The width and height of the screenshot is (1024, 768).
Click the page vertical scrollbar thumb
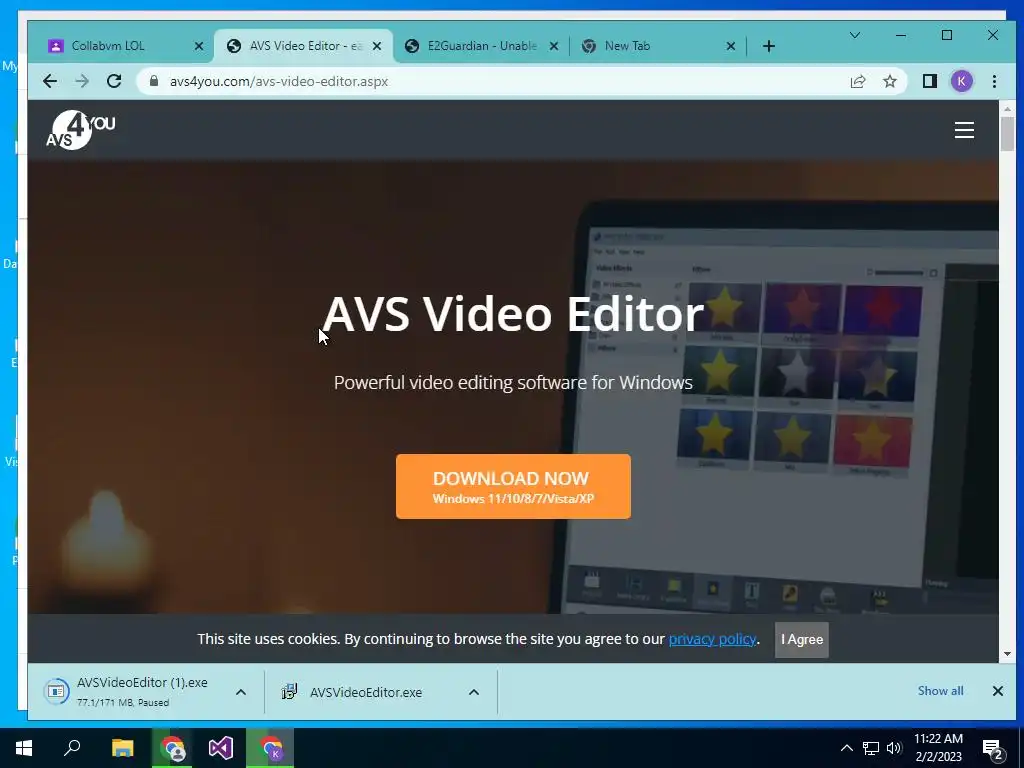[1007, 133]
